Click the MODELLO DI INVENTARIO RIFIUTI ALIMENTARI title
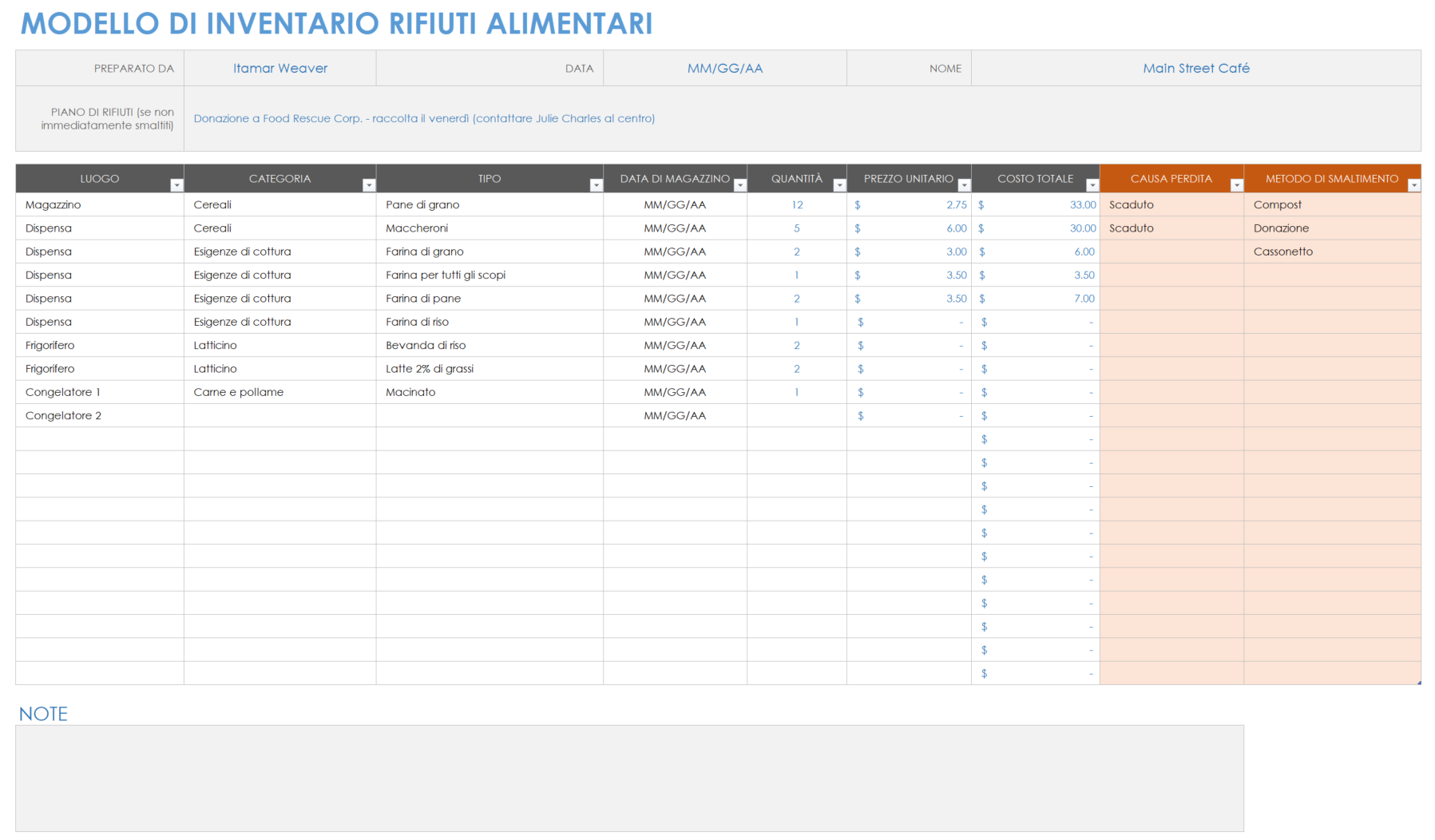Image resolution: width=1435 pixels, height=840 pixels. click(x=336, y=24)
